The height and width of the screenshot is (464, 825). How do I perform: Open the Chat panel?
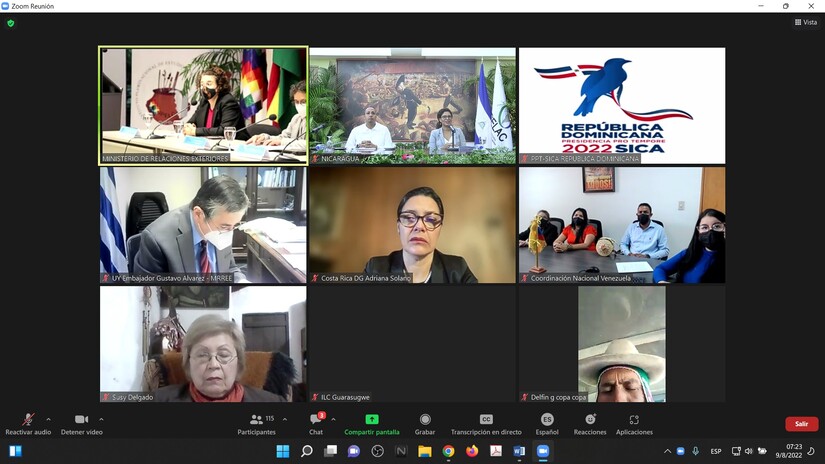[316, 424]
